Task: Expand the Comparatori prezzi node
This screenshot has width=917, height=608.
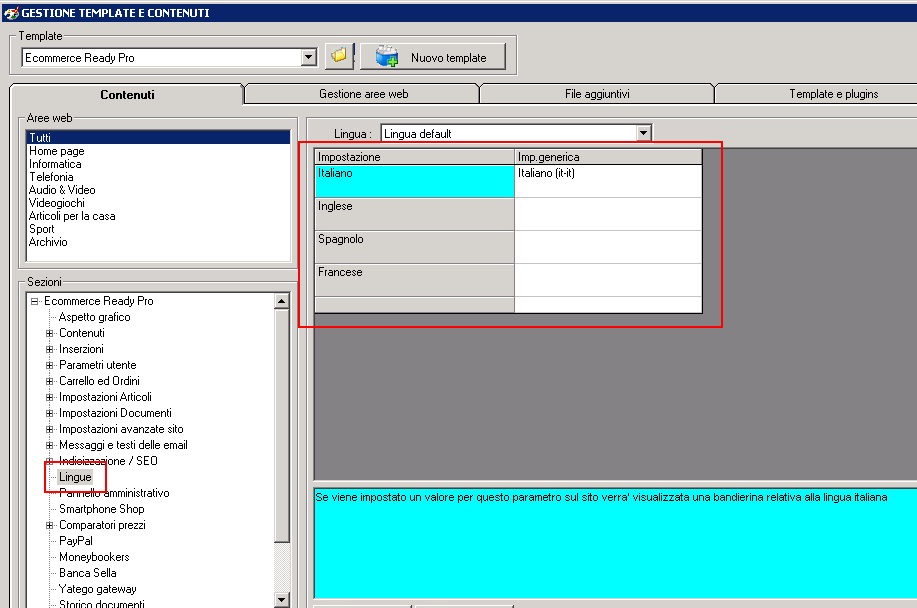Action: click(50, 525)
